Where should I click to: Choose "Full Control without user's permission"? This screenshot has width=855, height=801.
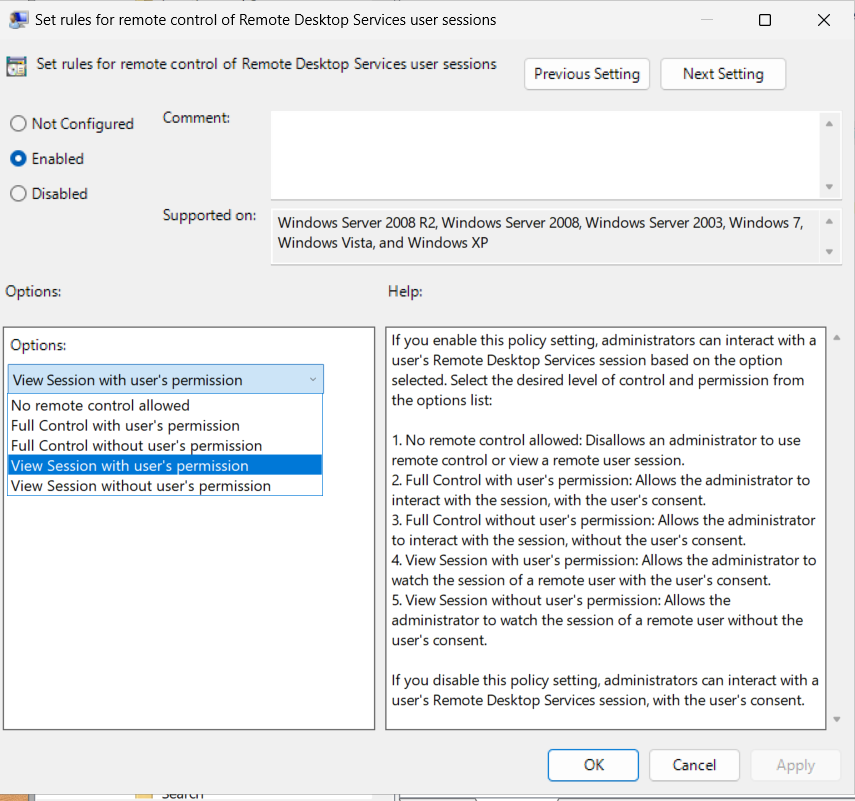click(165, 446)
